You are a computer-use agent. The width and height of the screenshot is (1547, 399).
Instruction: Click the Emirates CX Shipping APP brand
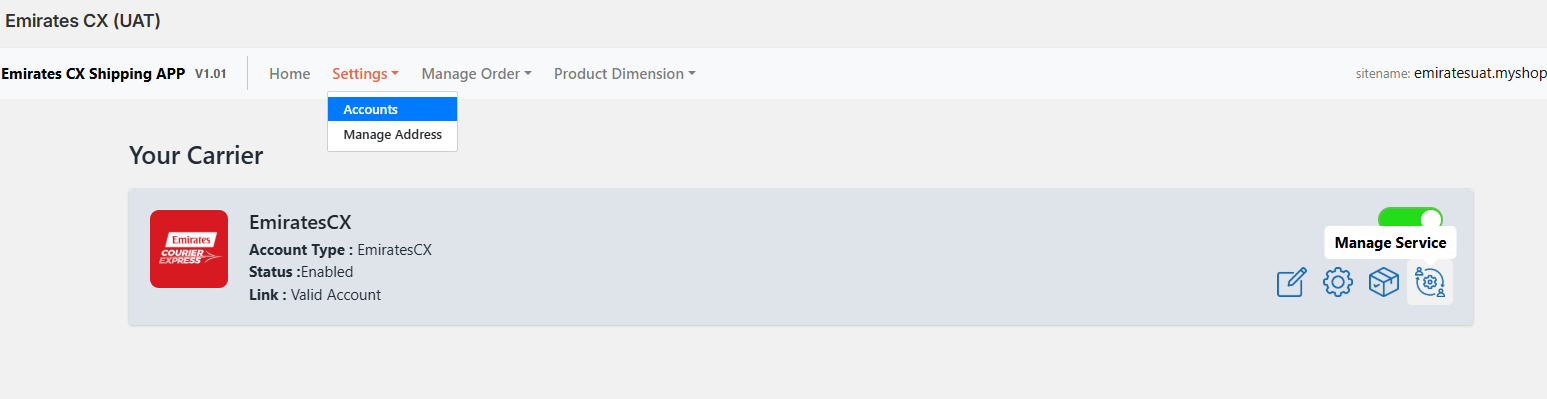tap(93, 74)
